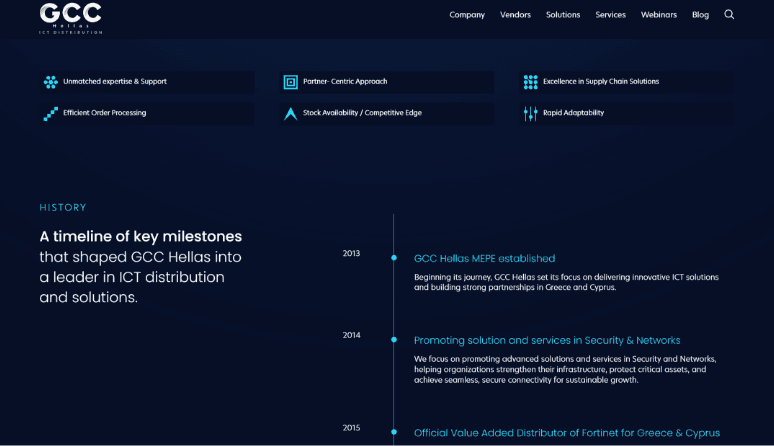Screen dimensions: 774x446
Task: Click the Partner-Centric Approach square icon
Action: coord(290,82)
